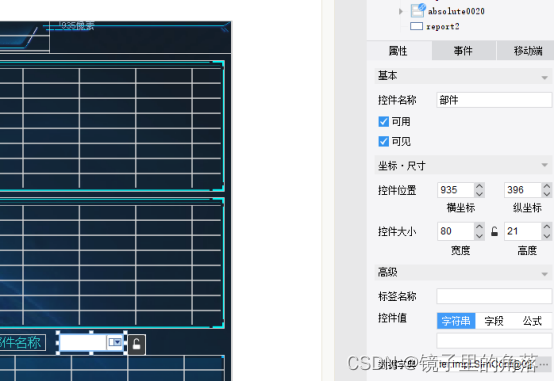Increase the 横坐标 value with up arrow
The height and width of the screenshot is (382, 554).
479,186
